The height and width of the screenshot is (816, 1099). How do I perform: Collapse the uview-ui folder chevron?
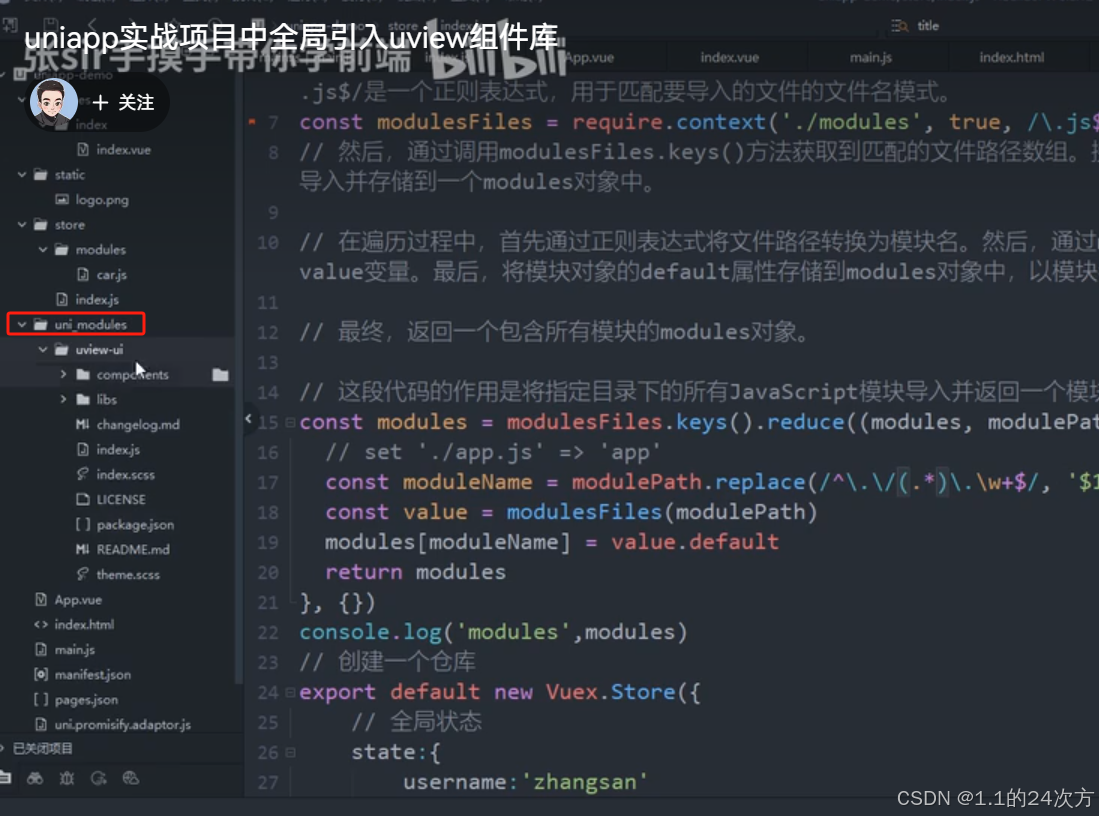click(43, 349)
